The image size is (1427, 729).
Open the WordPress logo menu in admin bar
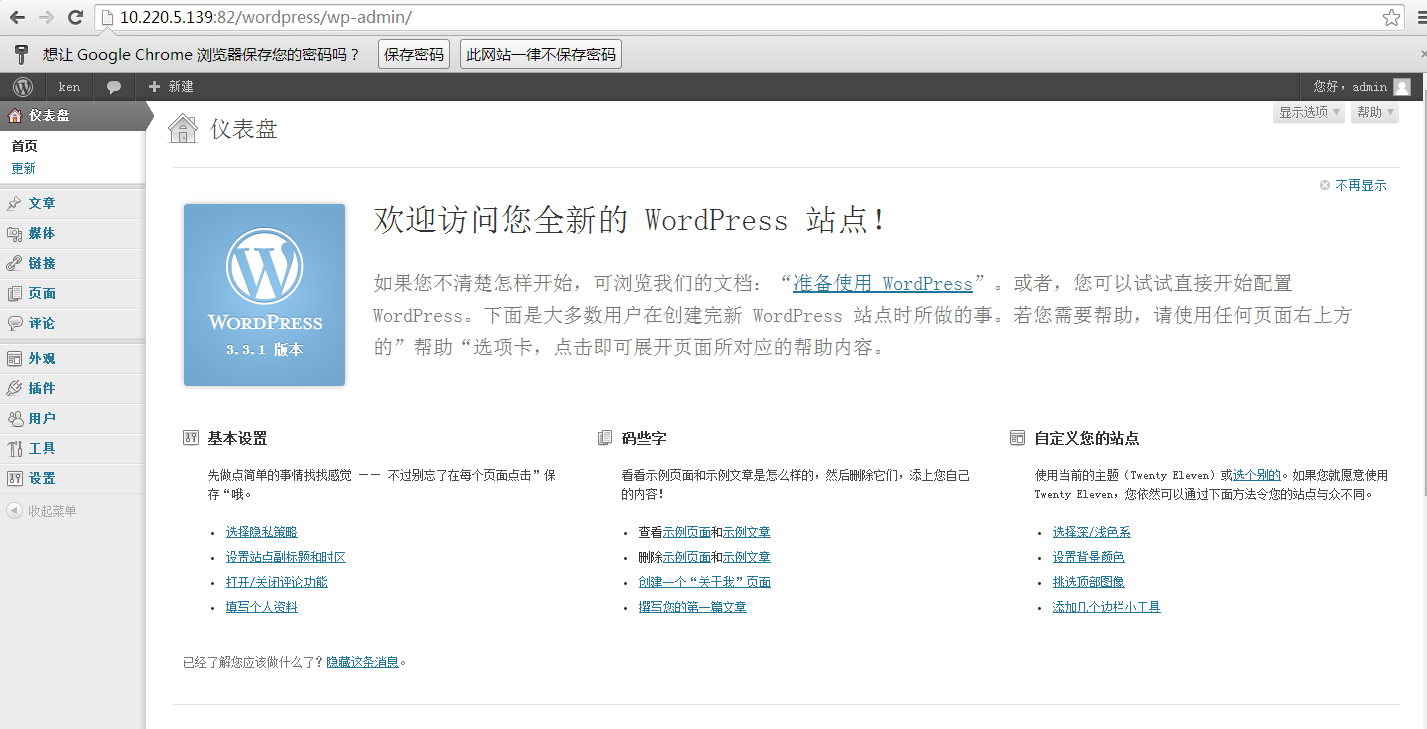click(23, 87)
